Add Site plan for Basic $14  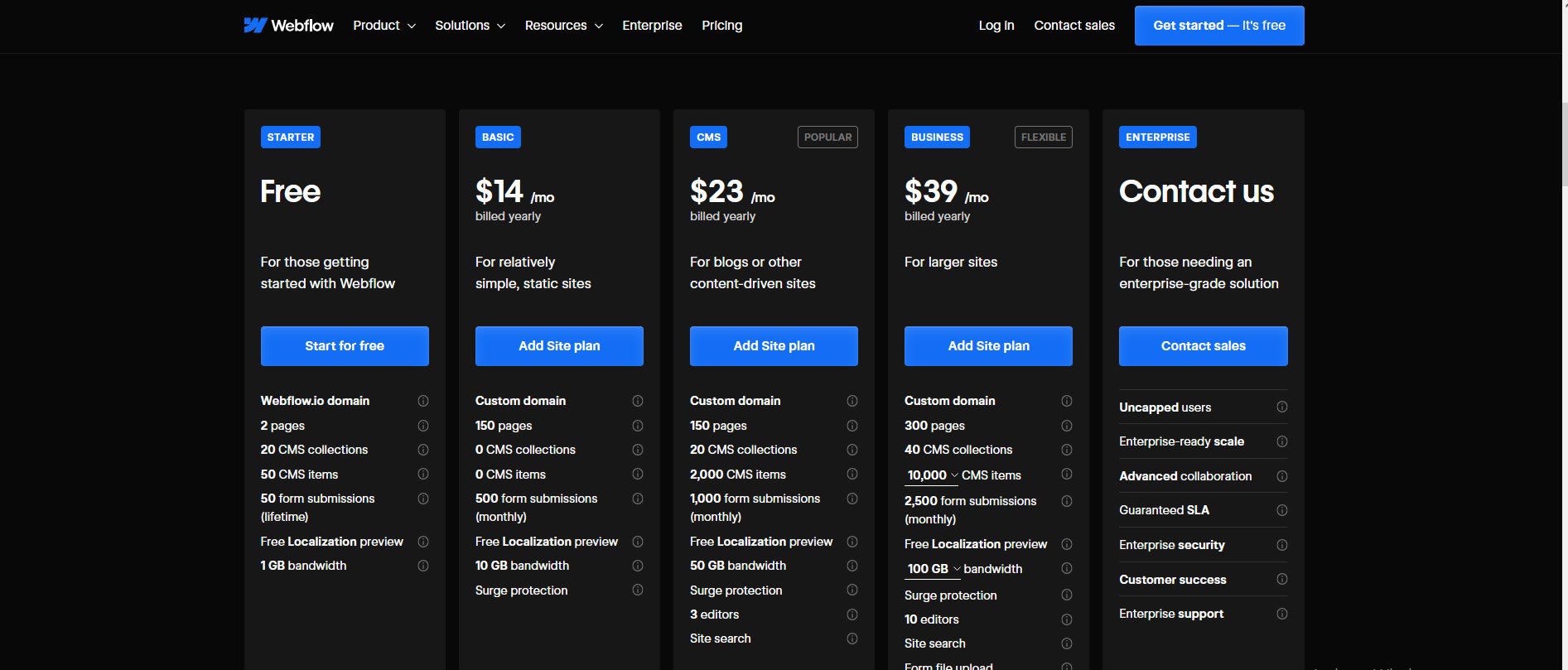tap(559, 346)
